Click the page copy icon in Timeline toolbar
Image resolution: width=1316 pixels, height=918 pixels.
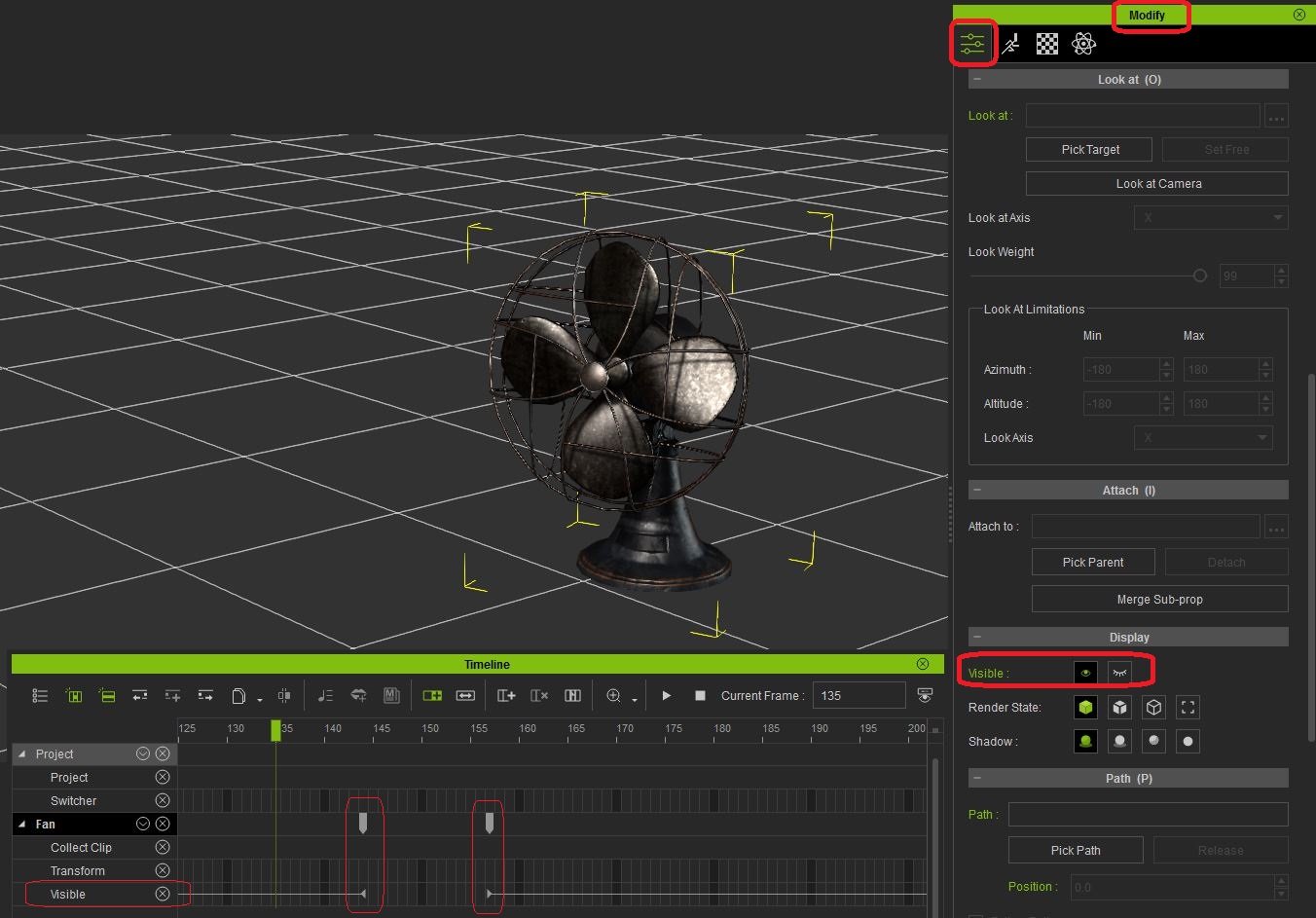coord(238,695)
